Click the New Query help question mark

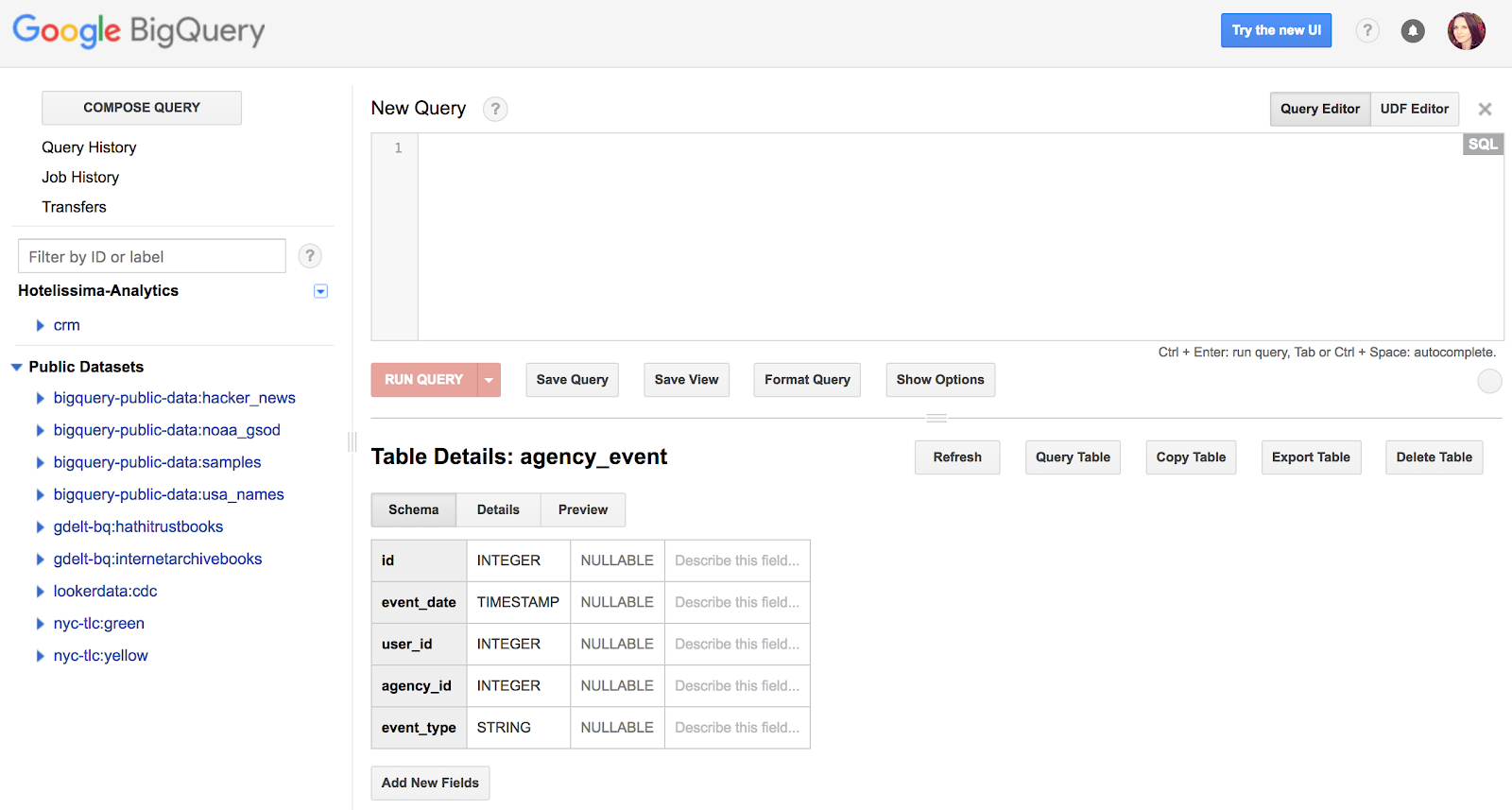pos(495,109)
